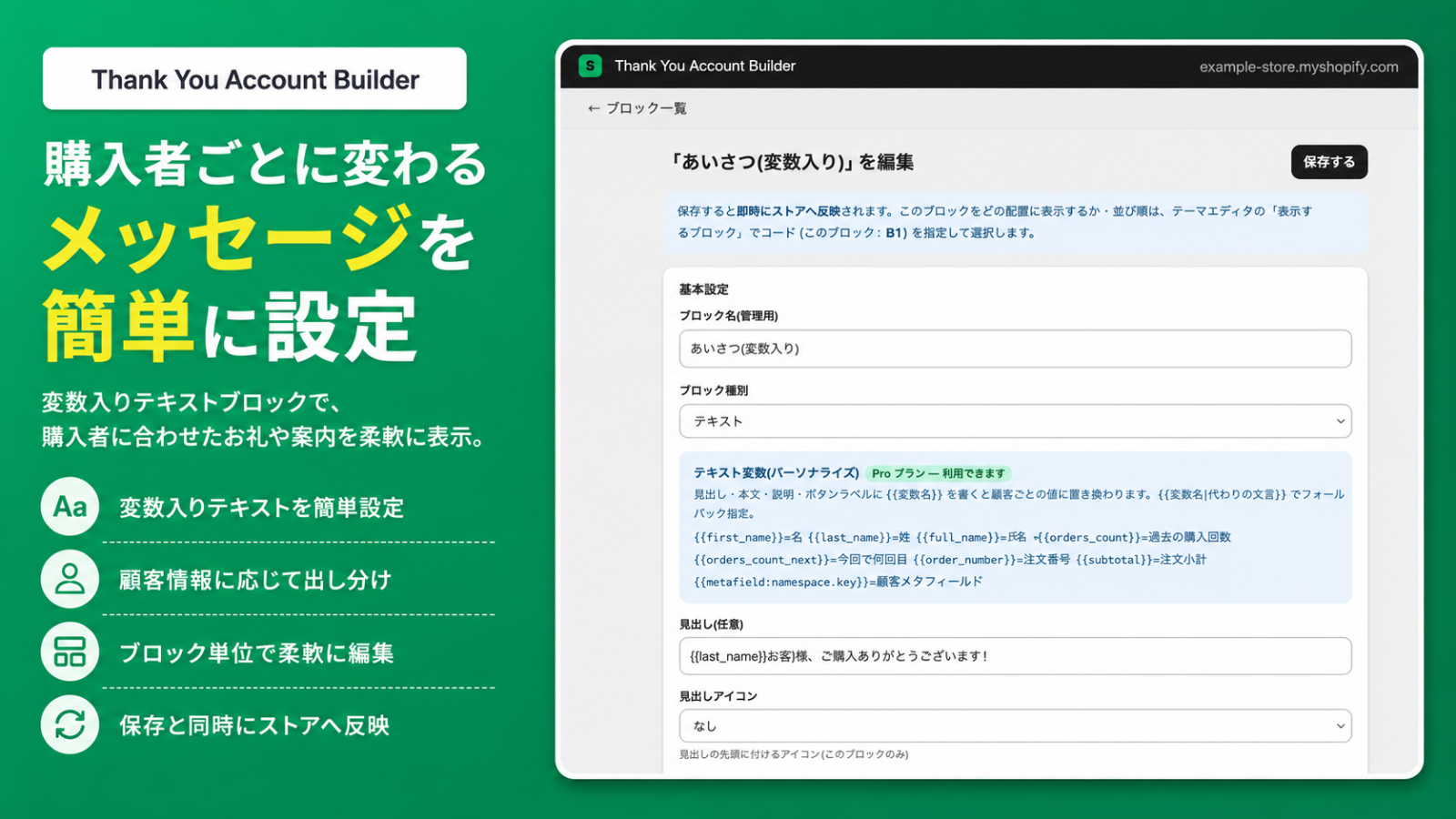Click the green S app logo icon
This screenshot has width=1456, height=819.
tap(590, 66)
